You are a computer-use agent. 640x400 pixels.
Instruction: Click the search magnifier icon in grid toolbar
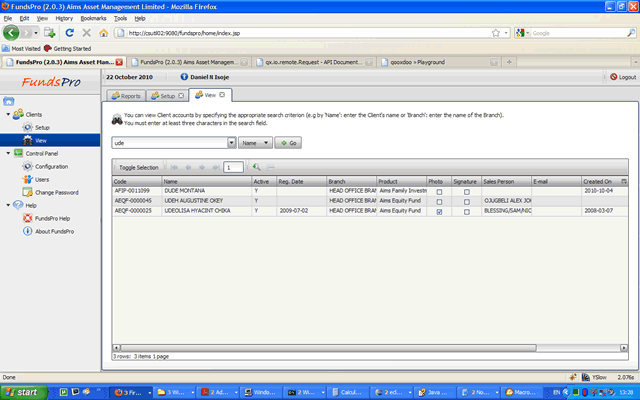point(256,167)
